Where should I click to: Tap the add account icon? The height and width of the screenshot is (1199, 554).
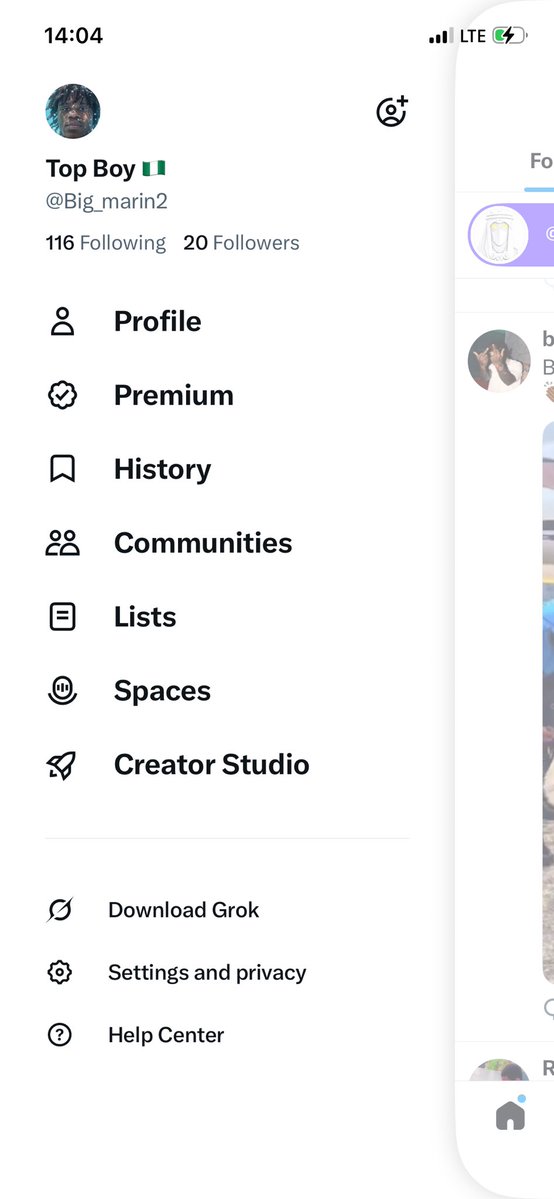(x=392, y=112)
